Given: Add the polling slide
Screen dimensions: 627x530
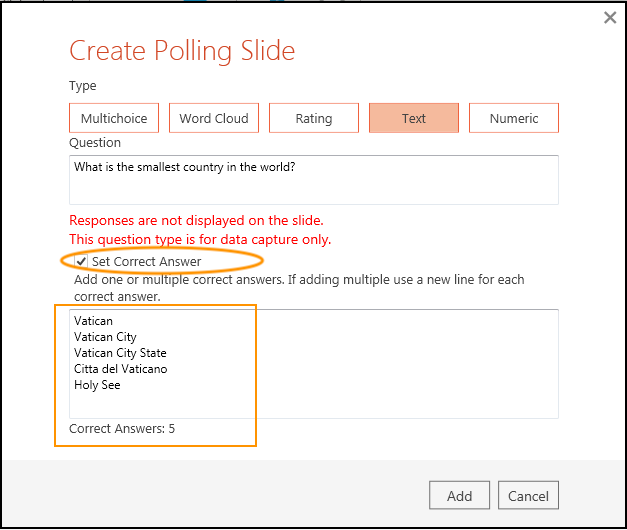Looking at the screenshot, I should 459,495.
